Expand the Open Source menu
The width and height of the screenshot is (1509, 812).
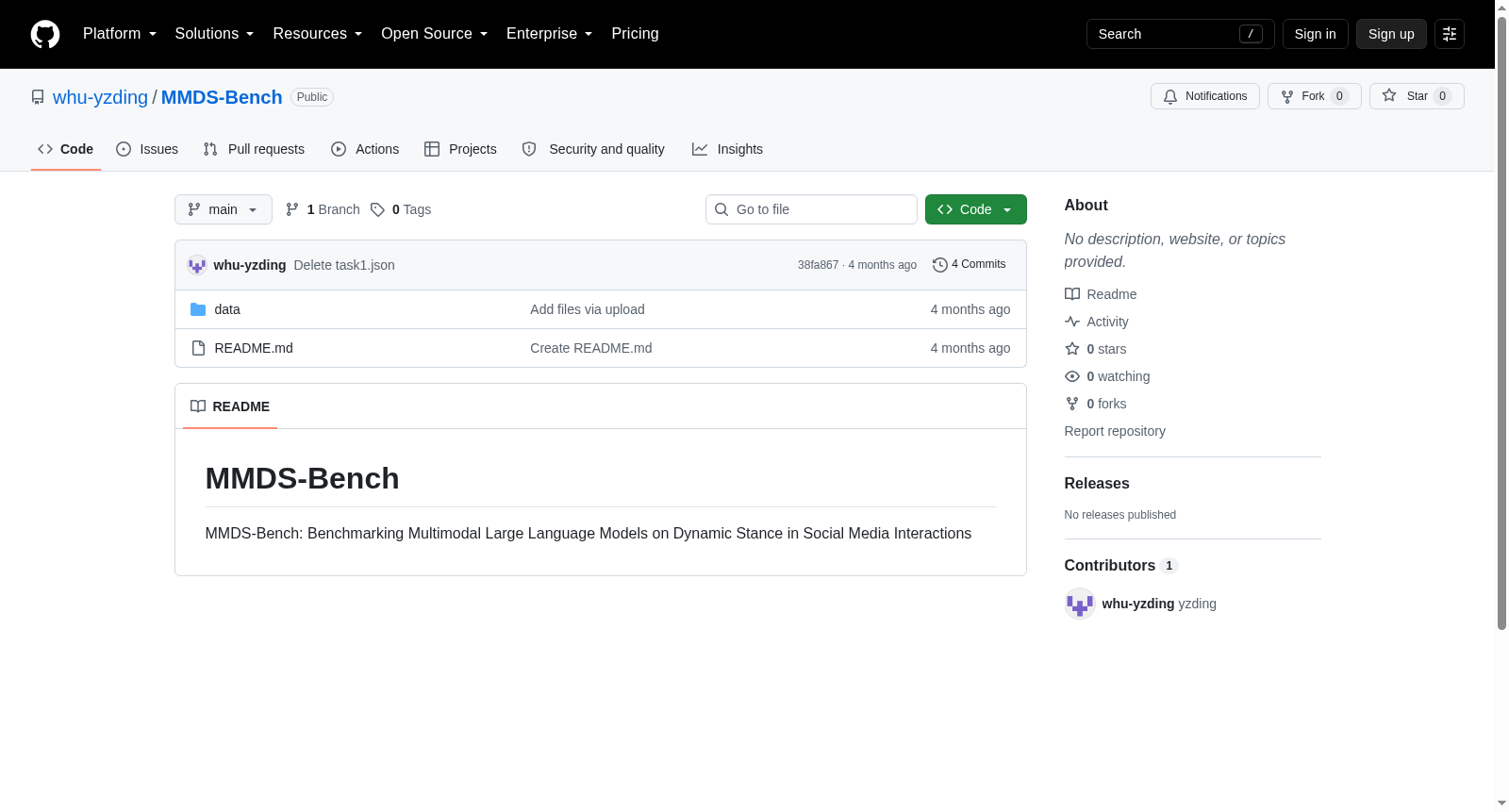[435, 34]
